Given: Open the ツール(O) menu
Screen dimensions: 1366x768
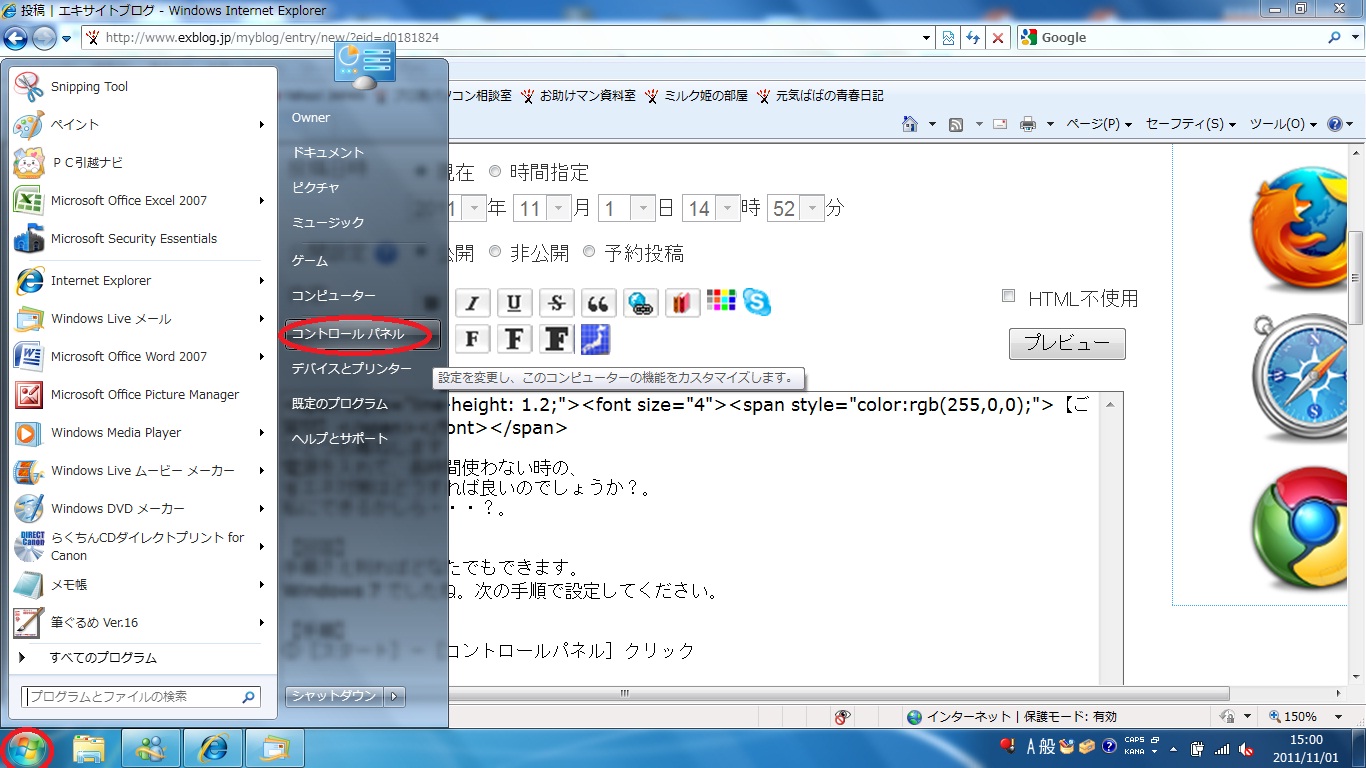Looking at the screenshot, I should (x=1283, y=124).
